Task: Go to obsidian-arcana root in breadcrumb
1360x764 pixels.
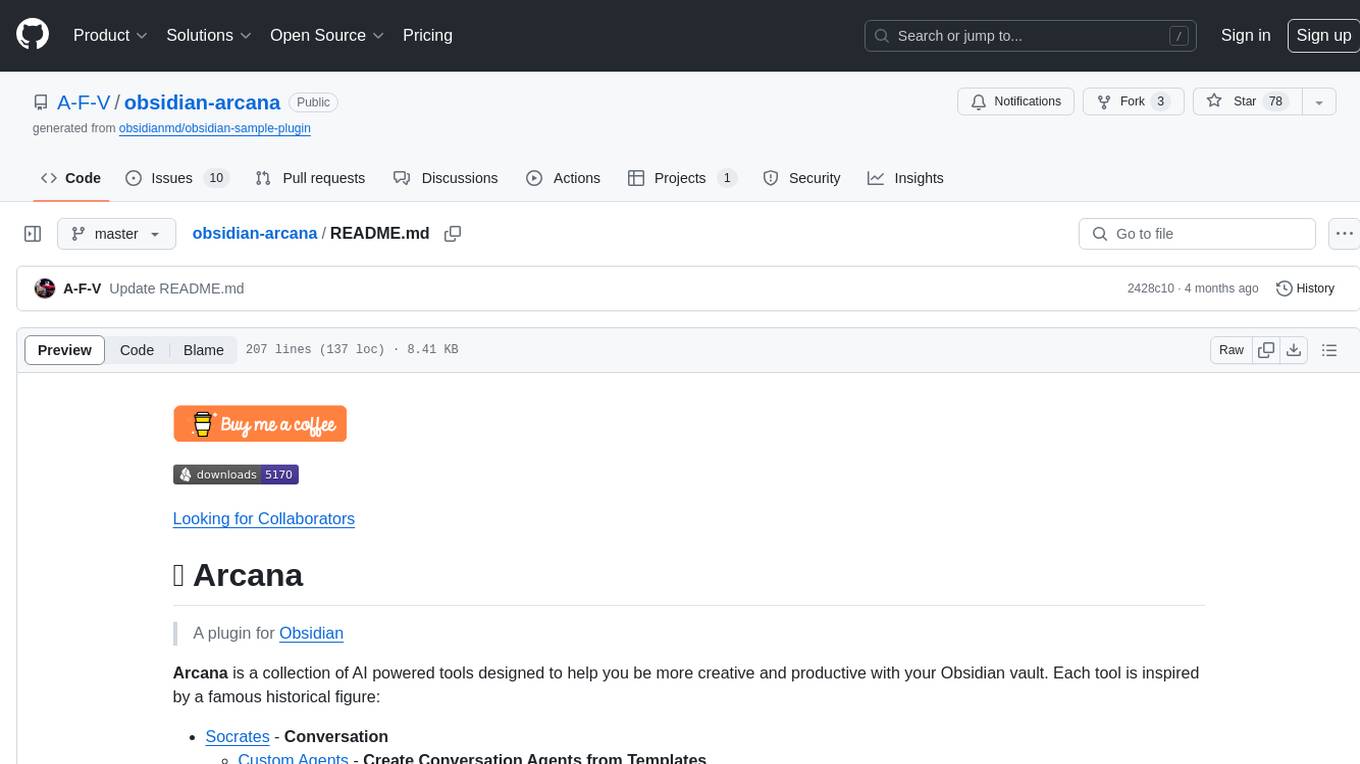Action: pos(254,233)
